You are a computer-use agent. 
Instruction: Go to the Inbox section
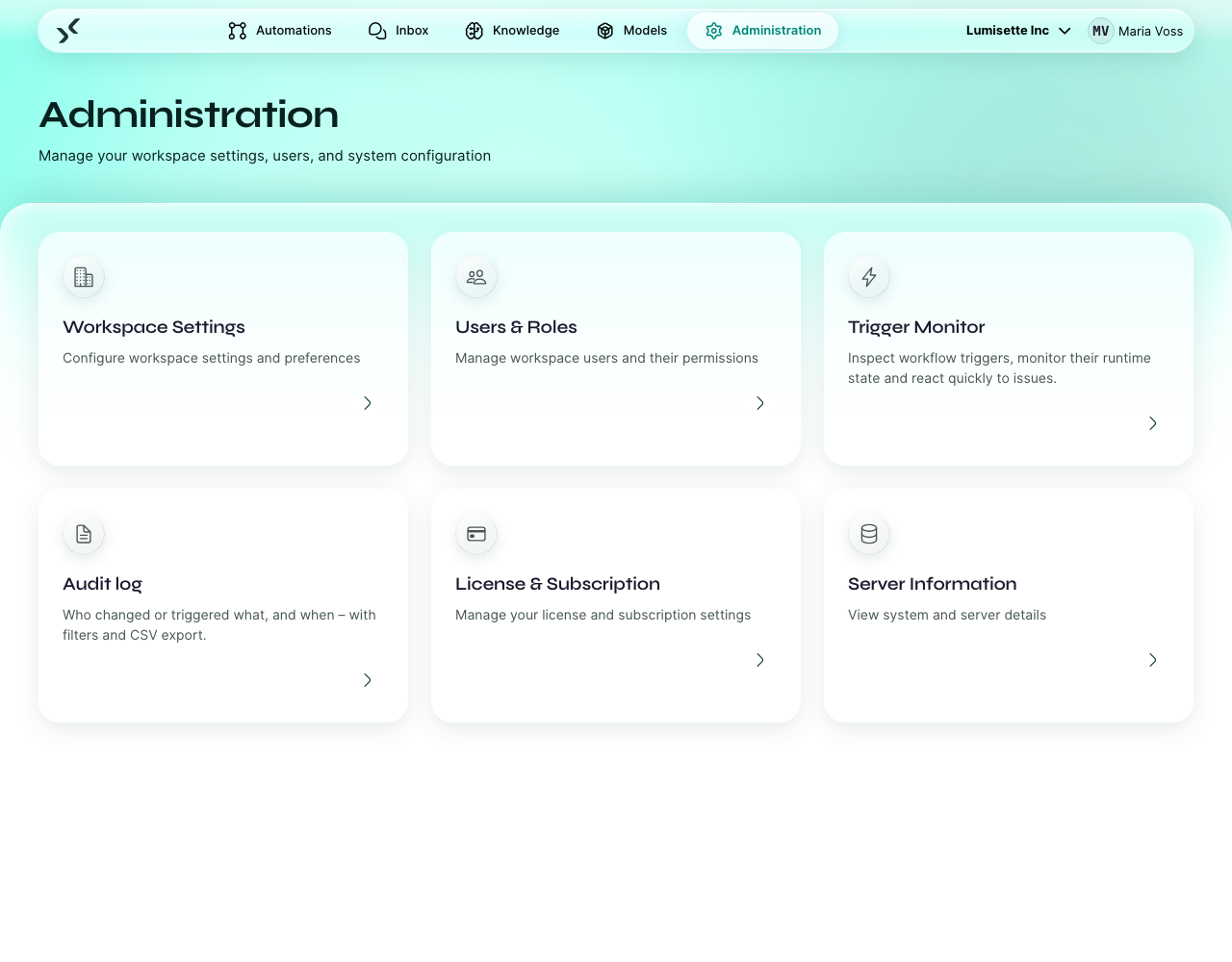(398, 31)
